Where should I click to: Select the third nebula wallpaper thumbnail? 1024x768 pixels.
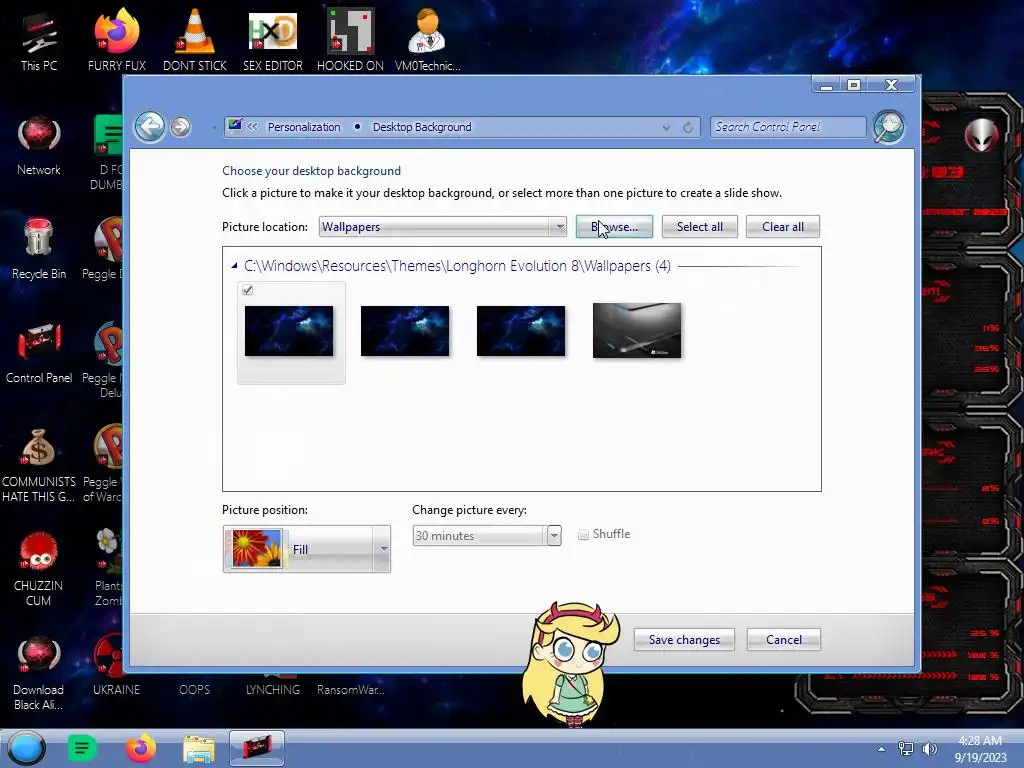(520, 331)
